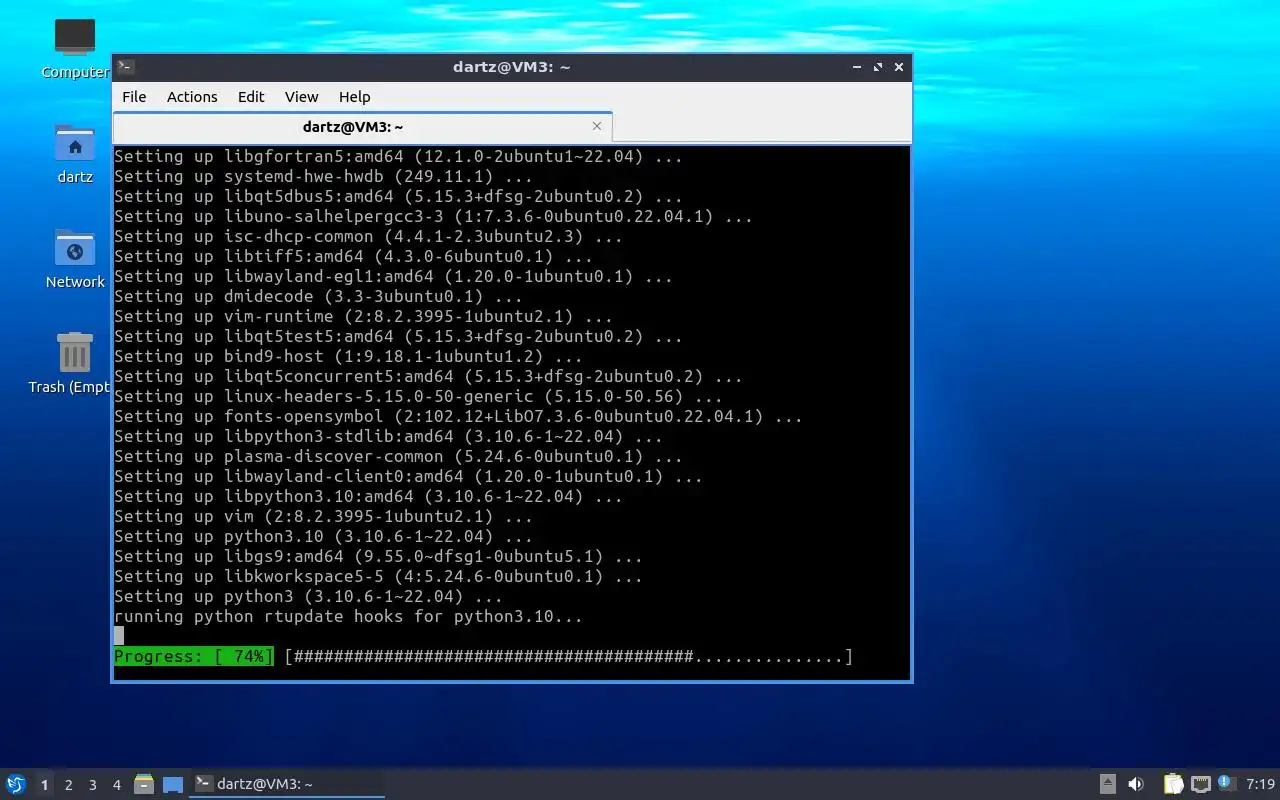Image resolution: width=1280 pixels, height=800 pixels.
Task: Open the Help menu
Action: tap(354, 97)
